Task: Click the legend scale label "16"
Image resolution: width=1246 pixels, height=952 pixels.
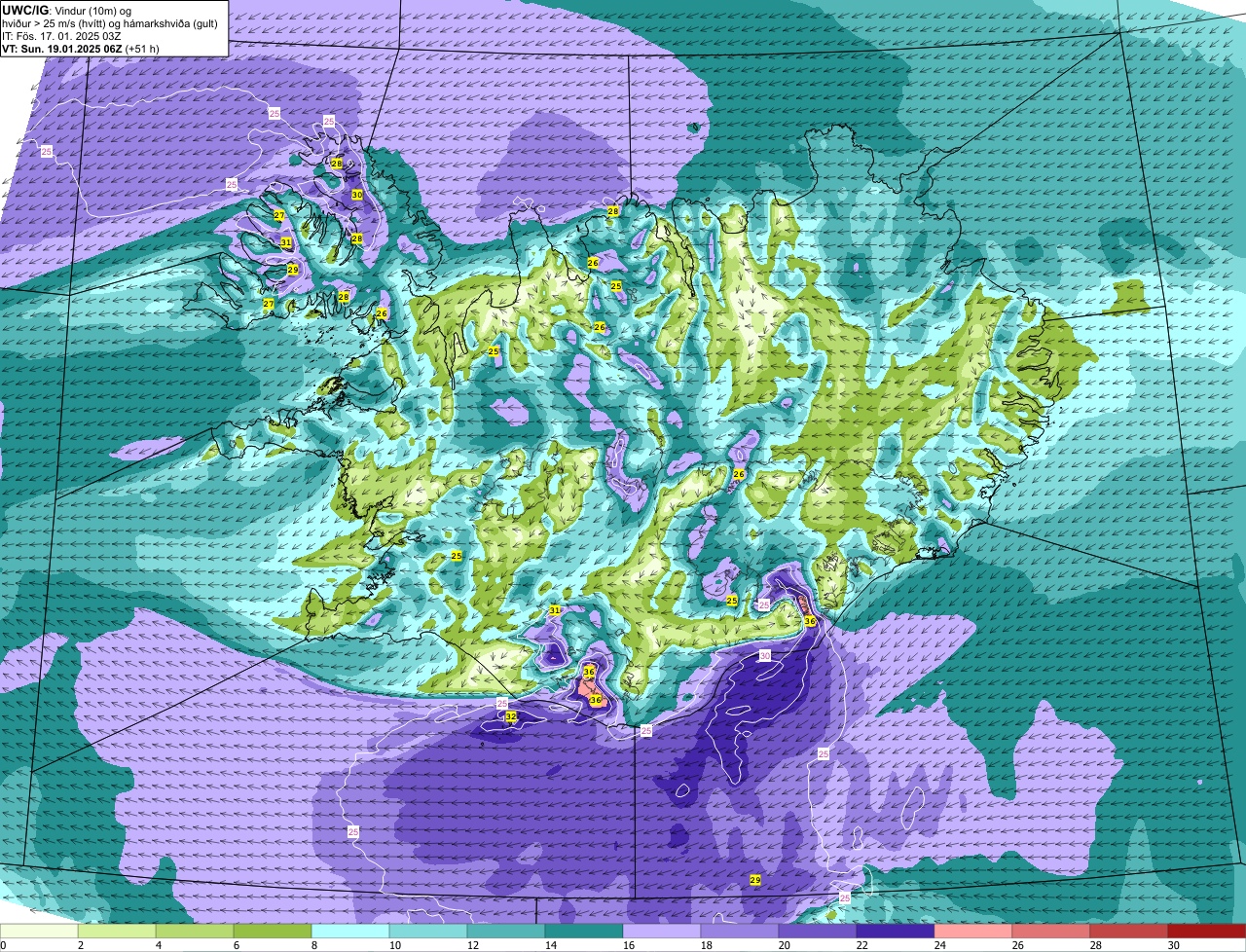Action: [x=629, y=945]
